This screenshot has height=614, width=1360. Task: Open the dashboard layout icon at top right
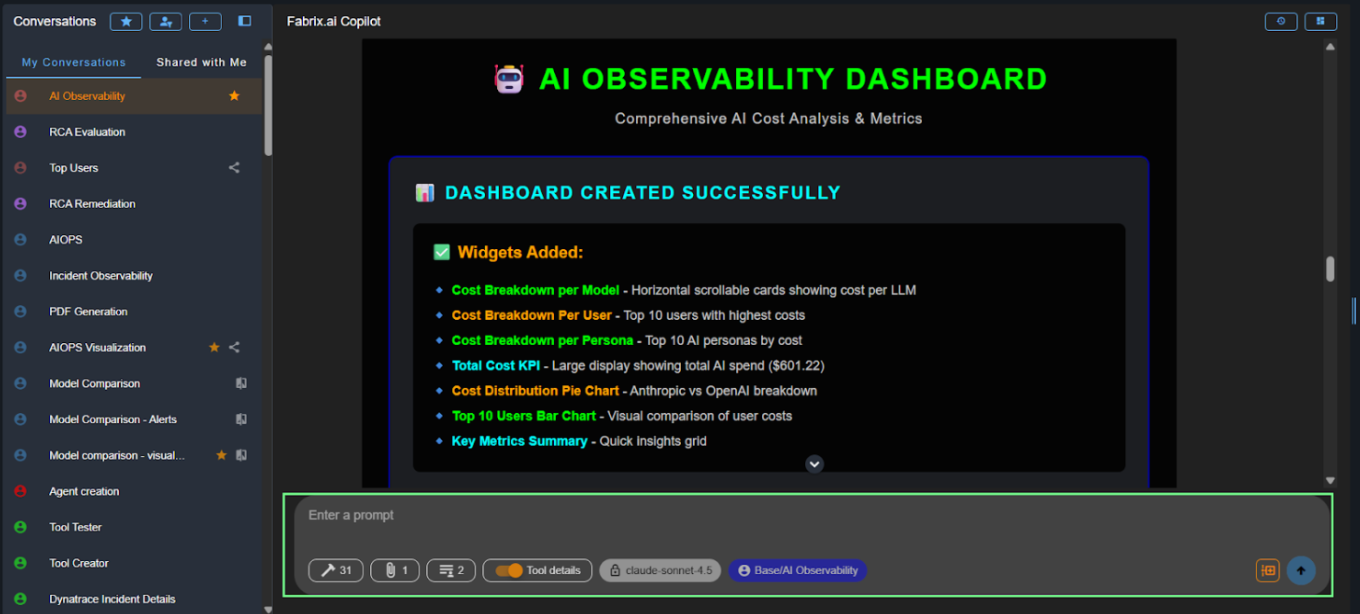(1320, 21)
